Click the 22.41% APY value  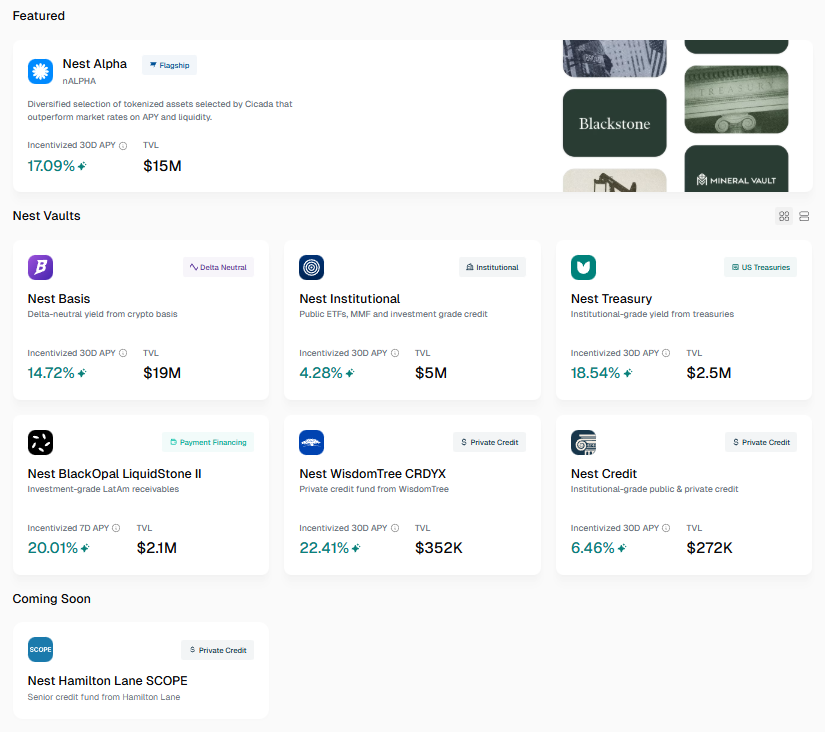click(324, 548)
